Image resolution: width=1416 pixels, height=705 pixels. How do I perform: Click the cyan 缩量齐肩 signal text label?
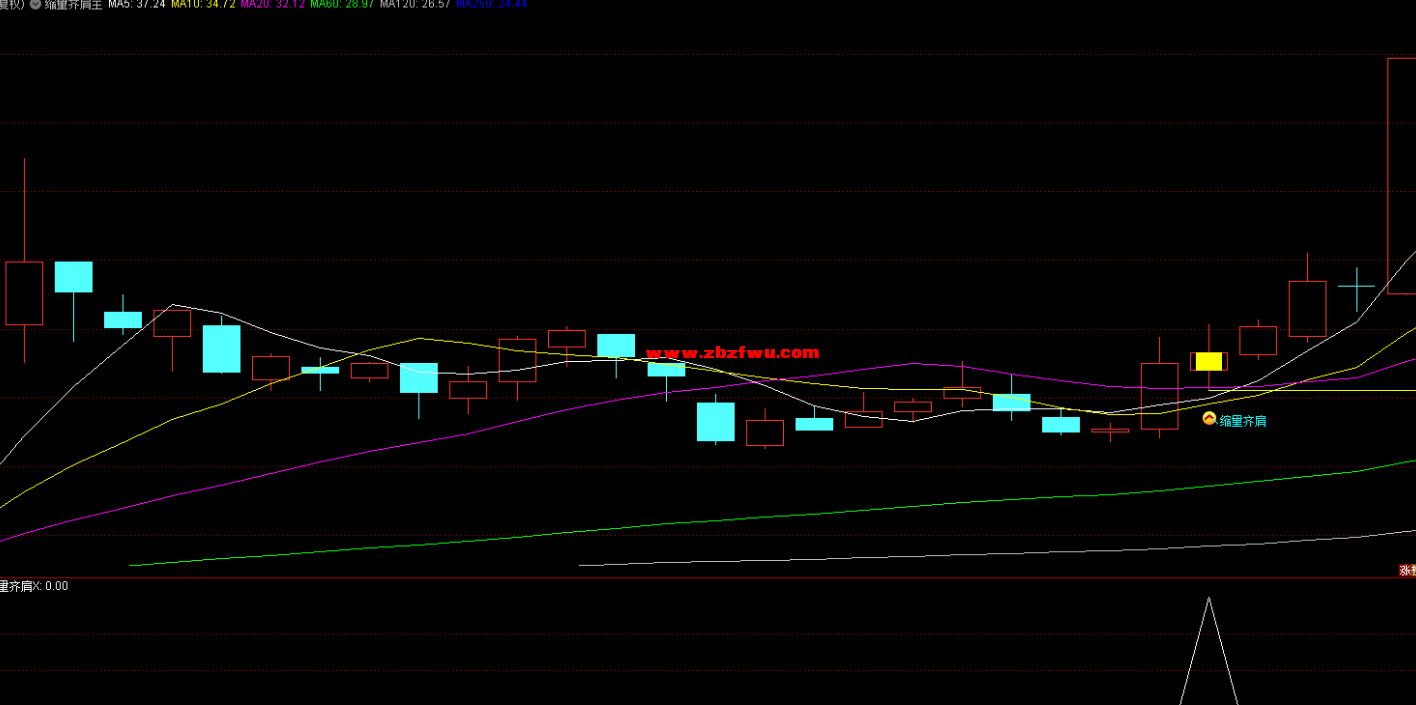pyautogui.click(x=1243, y=421)
